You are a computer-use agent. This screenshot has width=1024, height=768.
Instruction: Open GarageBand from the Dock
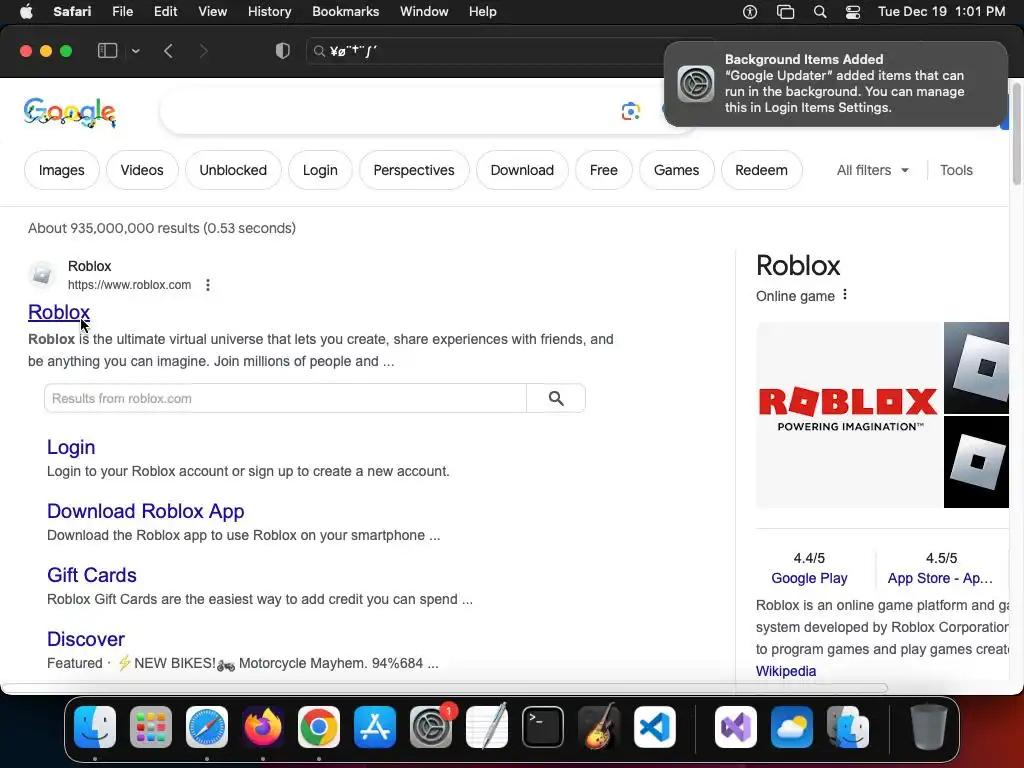pos(598,727)
